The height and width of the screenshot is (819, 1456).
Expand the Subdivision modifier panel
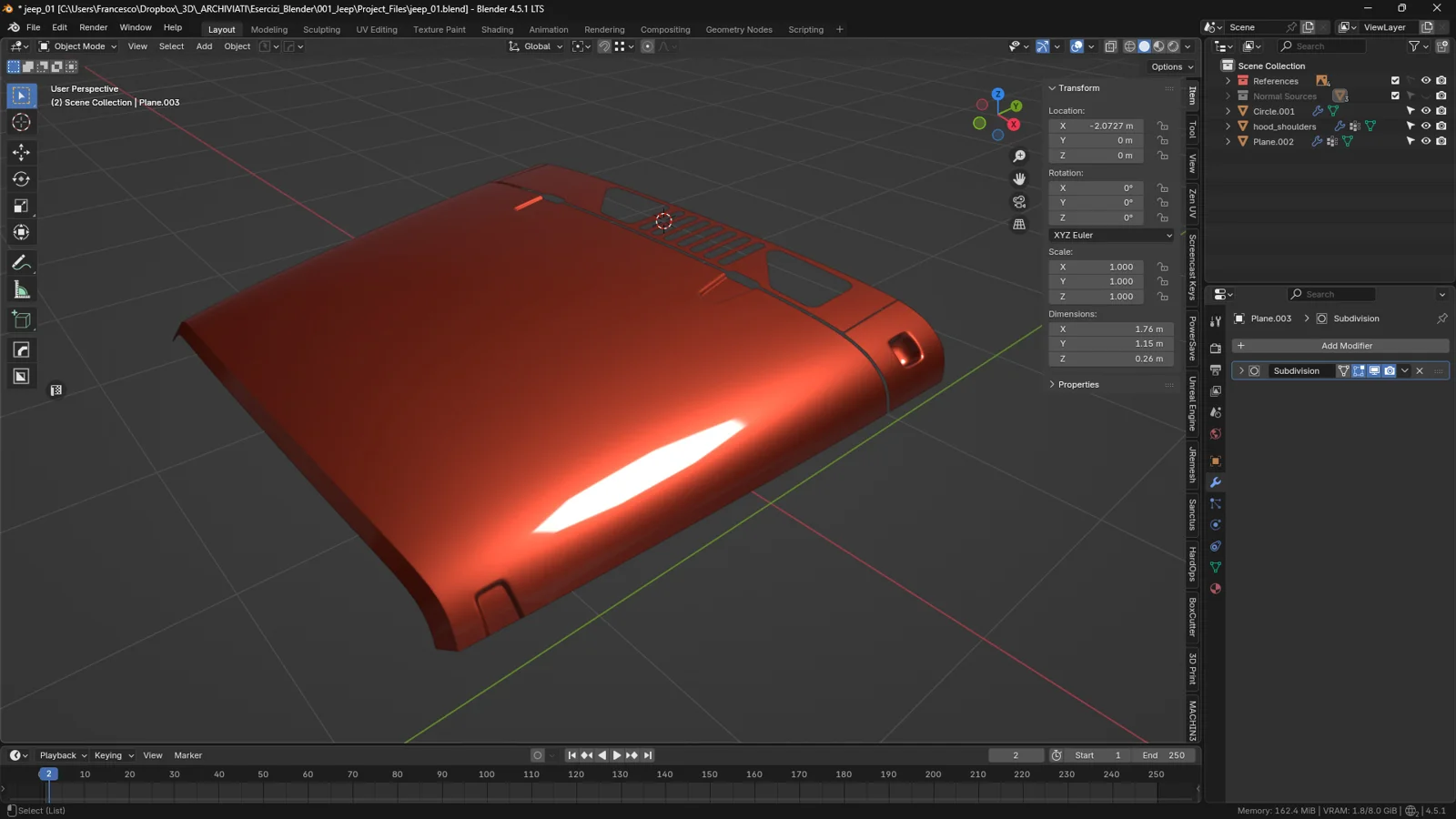point(1241,371)
